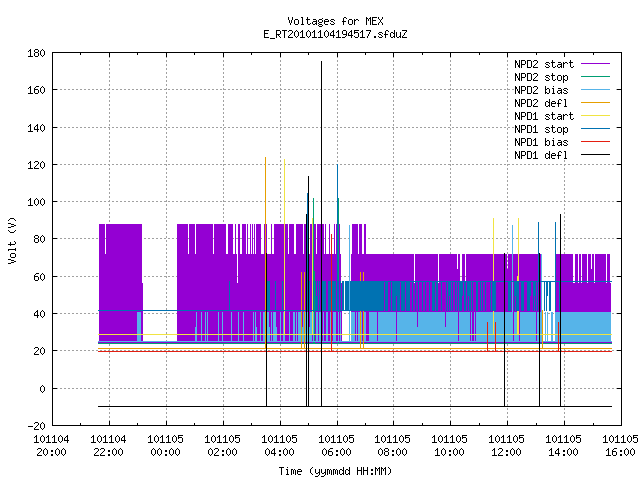Click the 101105 06:00 x-axis tick label
The image size is (640, 480).
336,446
